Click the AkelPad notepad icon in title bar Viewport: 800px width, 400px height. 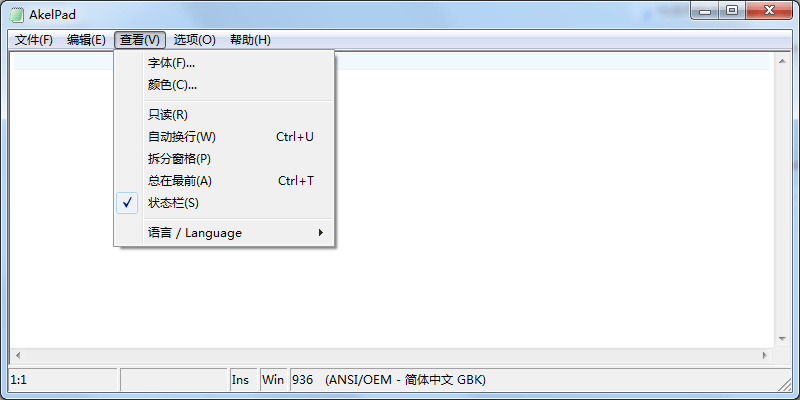click(17, 14)
